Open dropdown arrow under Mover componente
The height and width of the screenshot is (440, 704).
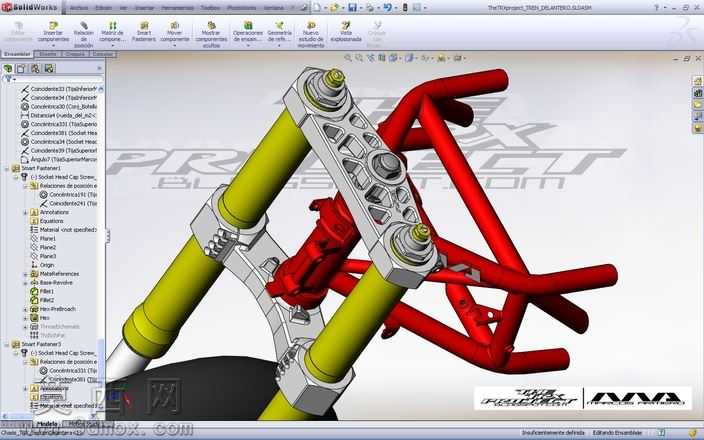[x=175, y=46]
